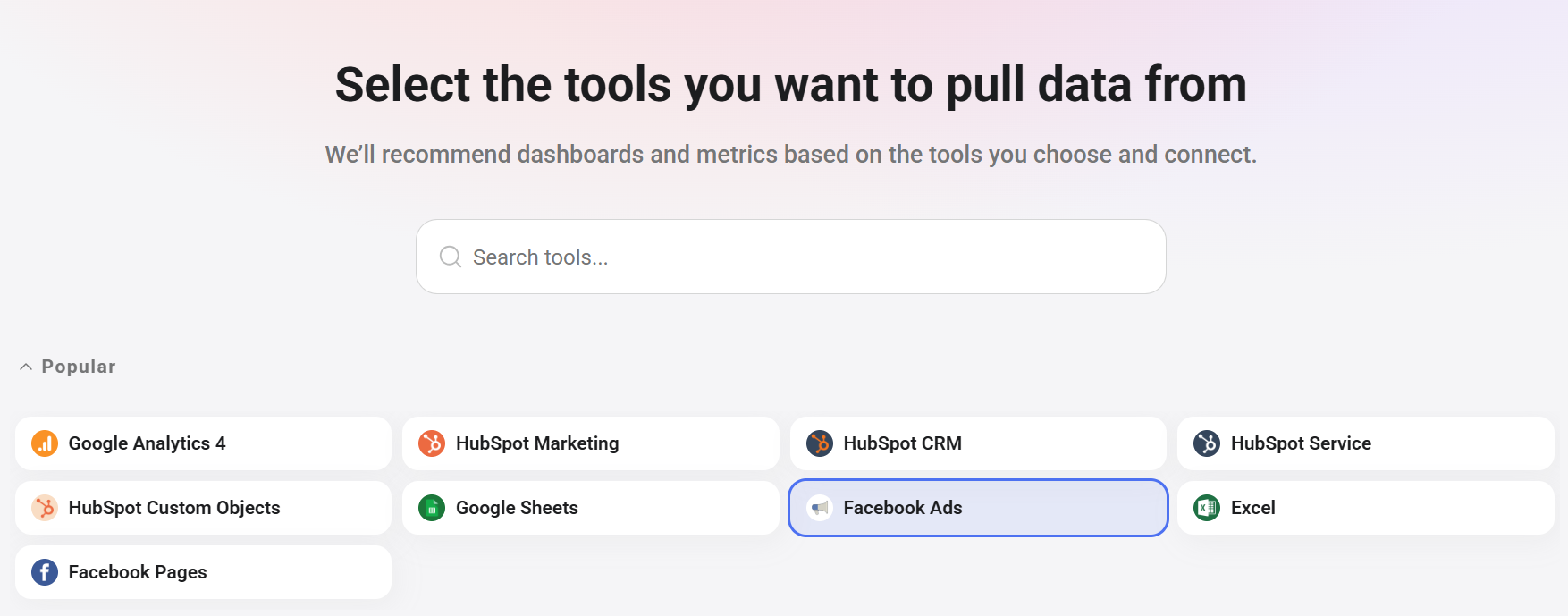Click the Facebook Pages logo icon
This screenshot has width=1568, height=616.
45,572
